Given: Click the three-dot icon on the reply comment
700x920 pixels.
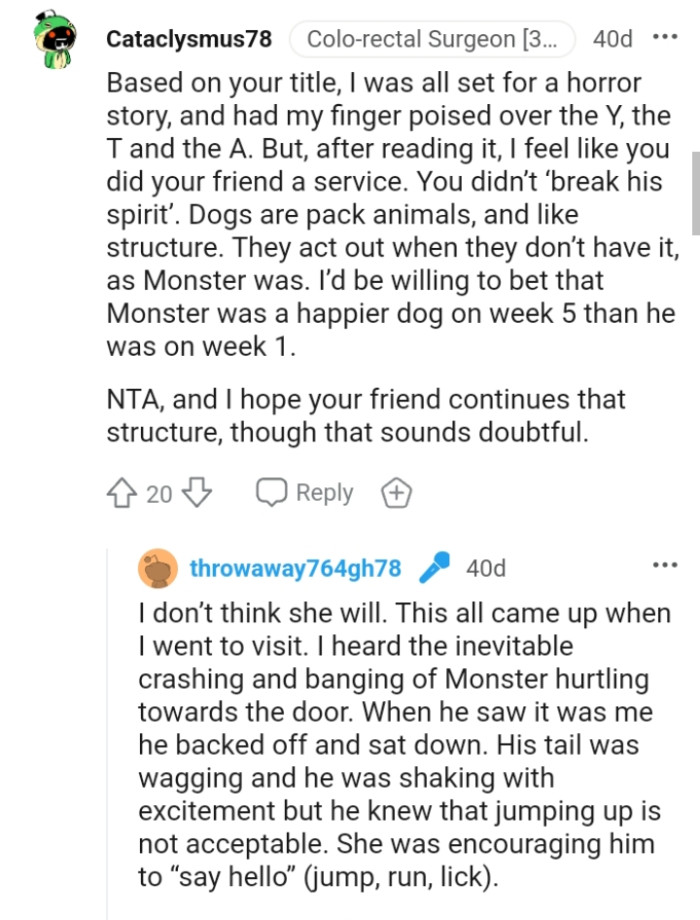Looking at the screenshot, I should [x=666, y=565].
